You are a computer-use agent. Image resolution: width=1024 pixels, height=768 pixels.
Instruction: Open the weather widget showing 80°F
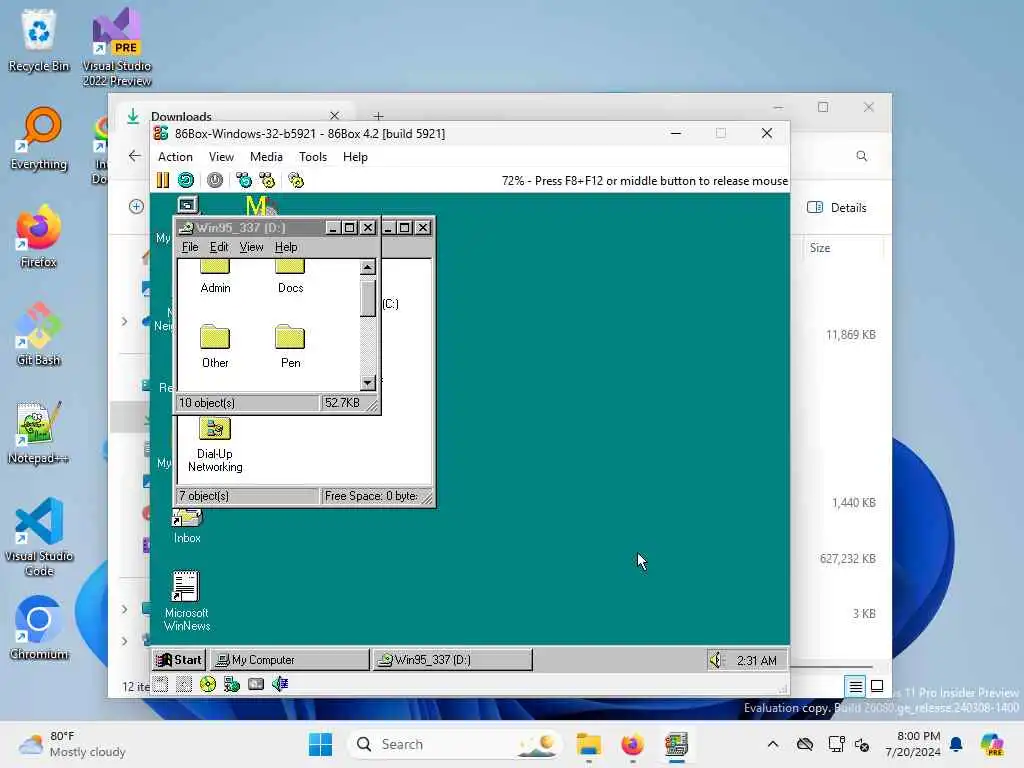coord(72,744)
